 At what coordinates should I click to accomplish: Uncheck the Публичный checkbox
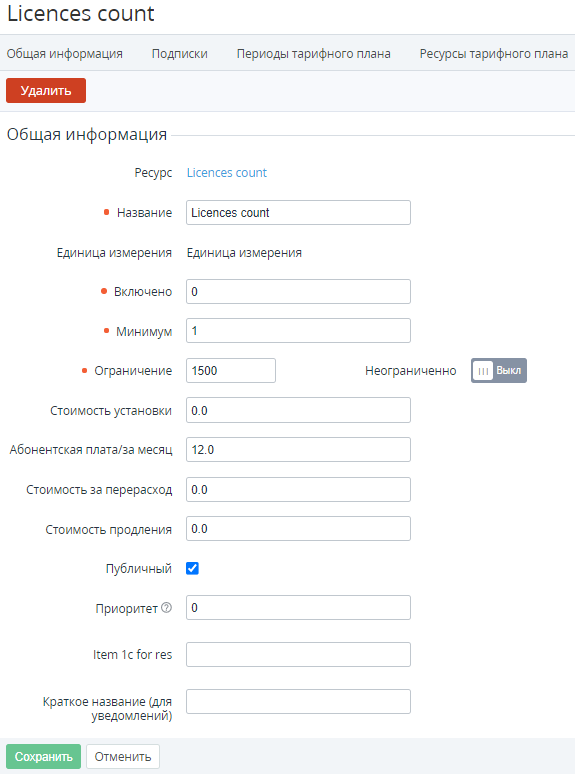pyautogui.click(x=192, y=568)
